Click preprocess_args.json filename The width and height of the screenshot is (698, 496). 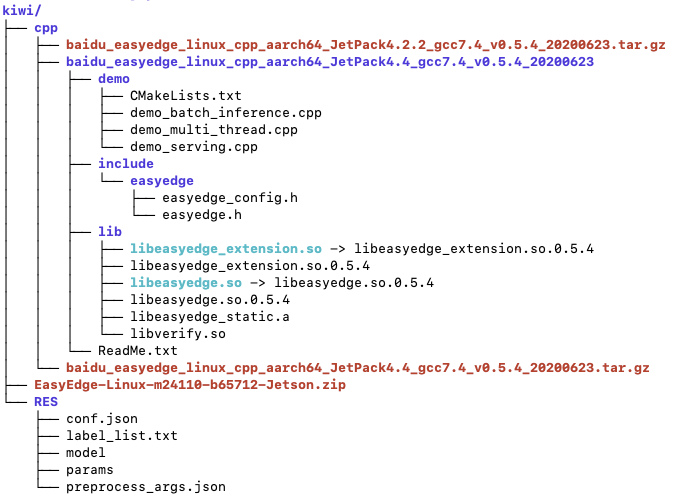pos(146,487)
